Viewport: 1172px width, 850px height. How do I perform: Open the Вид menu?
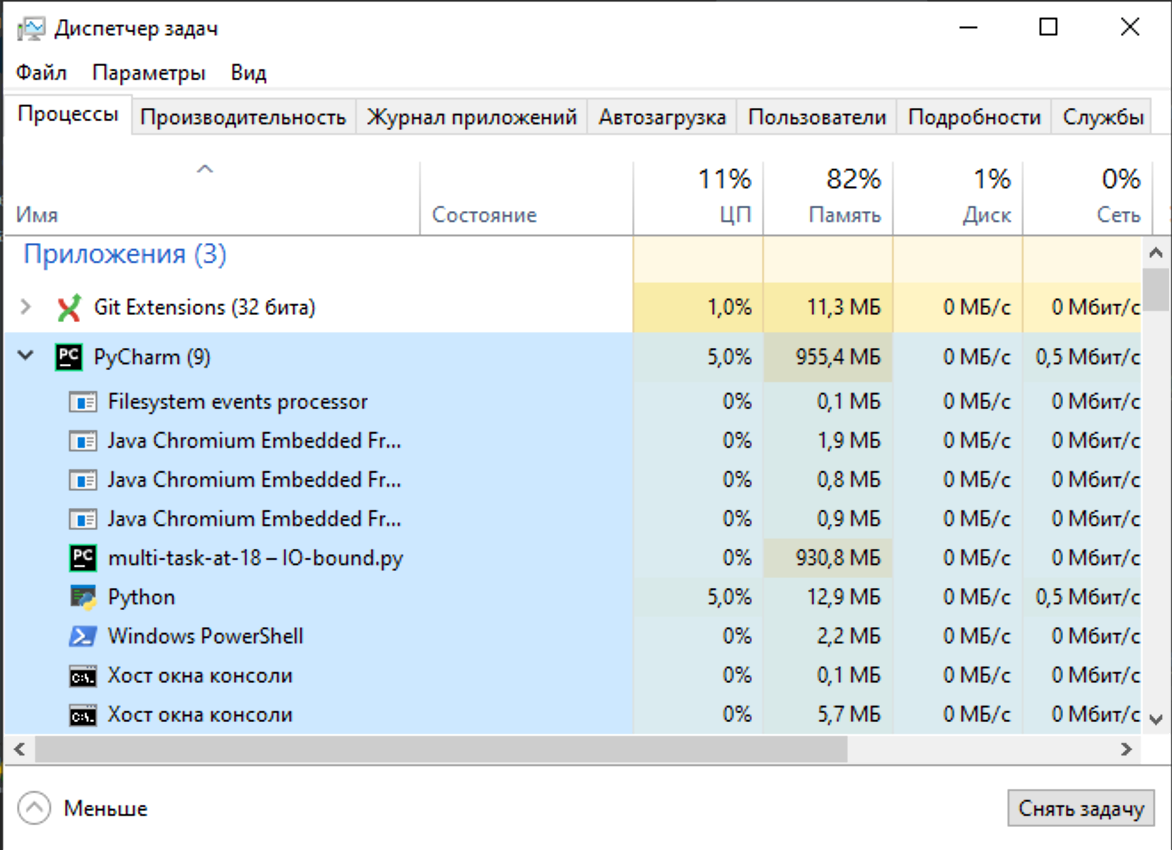point(248,73)
